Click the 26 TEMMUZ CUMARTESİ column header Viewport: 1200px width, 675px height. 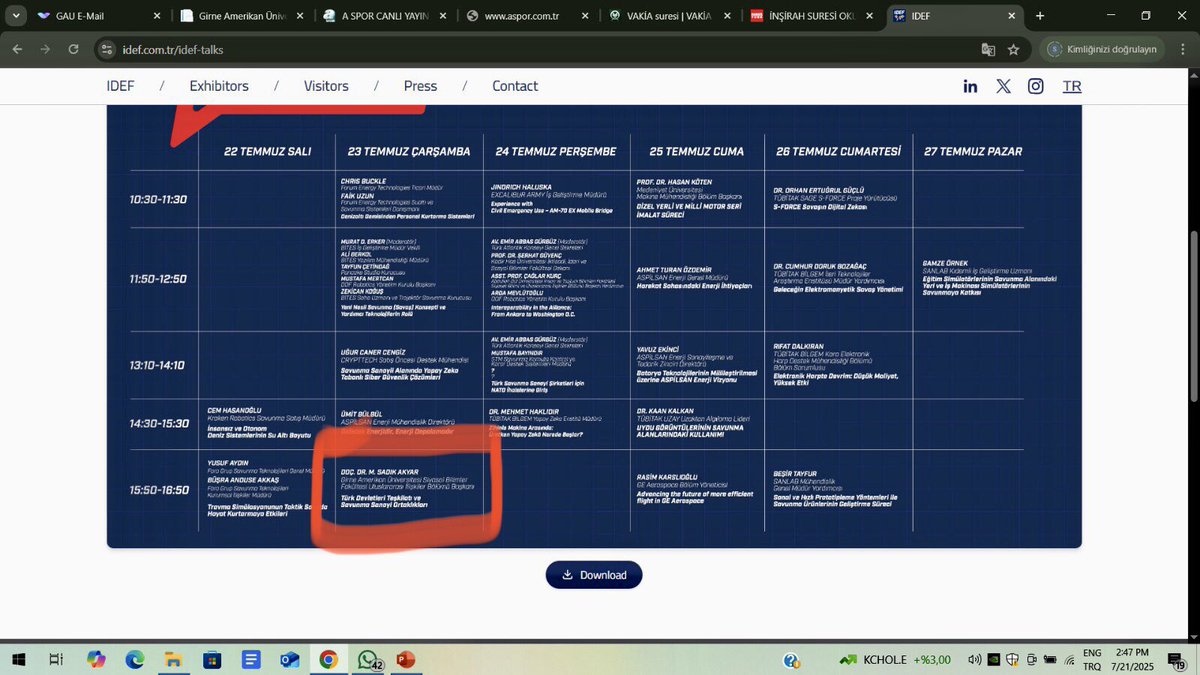pyautogui.click(x=838, y=152)
